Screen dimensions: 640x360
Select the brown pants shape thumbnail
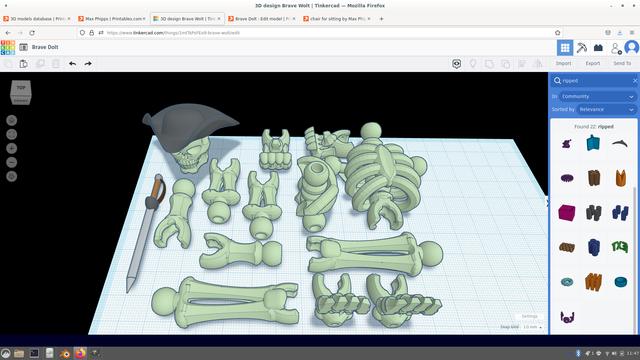click(594, 178)
